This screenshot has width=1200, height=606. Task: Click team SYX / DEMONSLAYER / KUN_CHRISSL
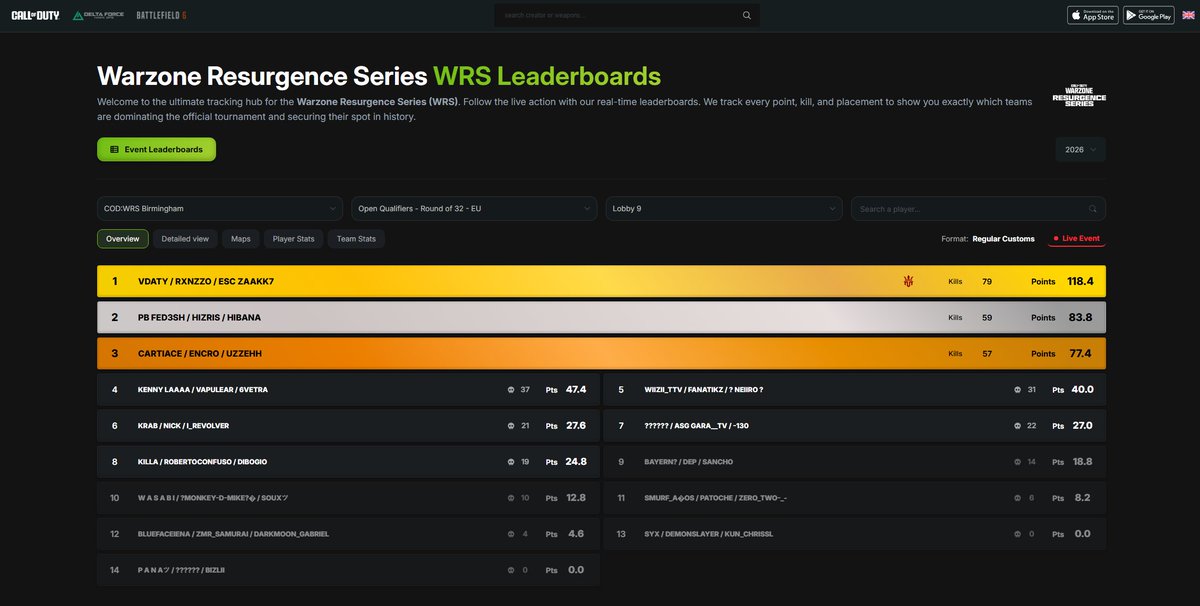click(x=709, y=533)
